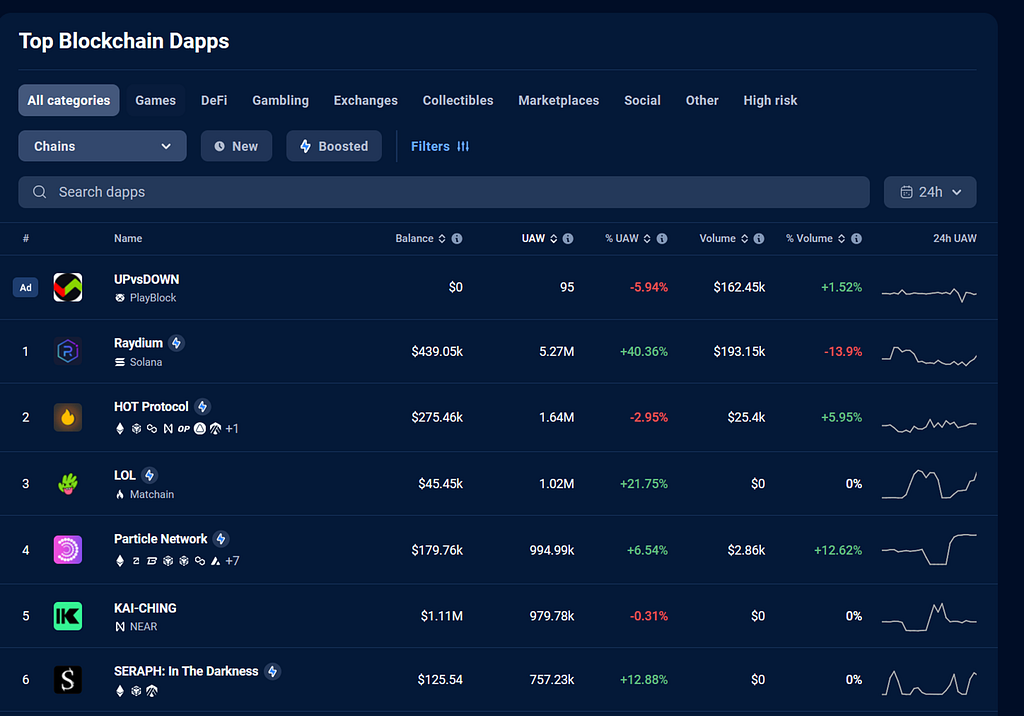The image size is (1024, 716).
Task: Click the Matchain chain icon under LOL
Action: (x=120, y=495)
